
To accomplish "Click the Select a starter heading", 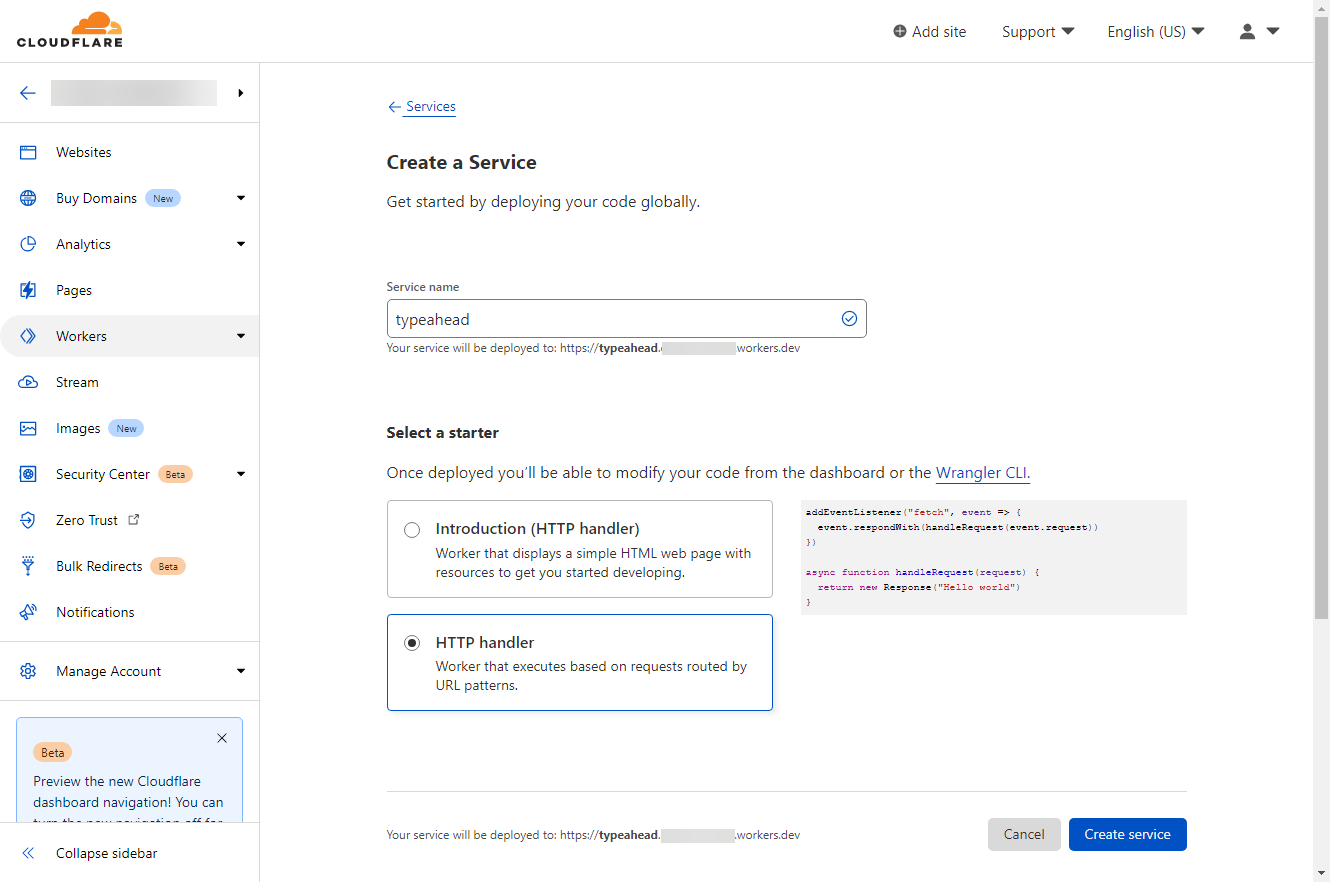I will pyautogui.click(x=443, y=433).
